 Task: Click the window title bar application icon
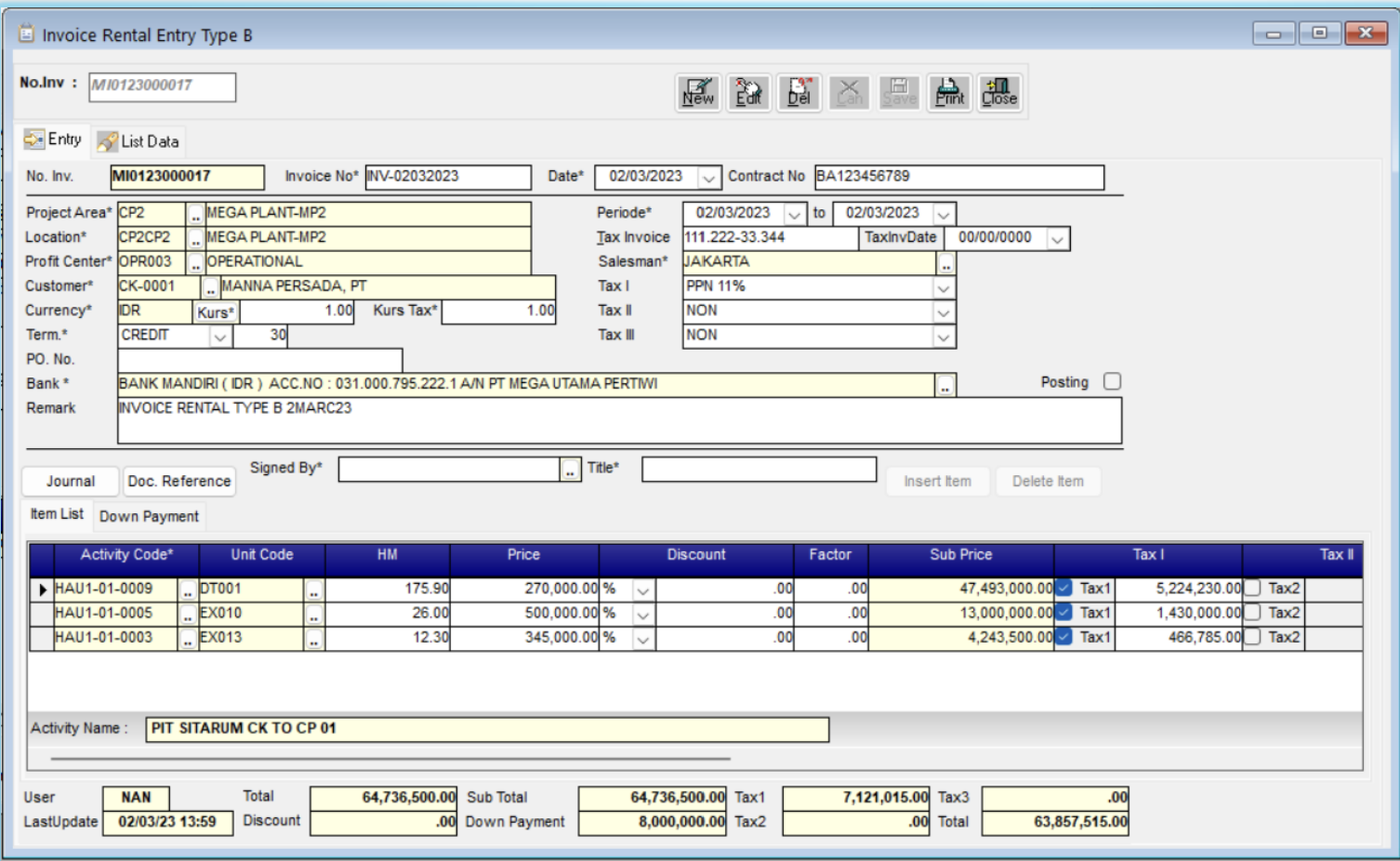pos(27,34)
